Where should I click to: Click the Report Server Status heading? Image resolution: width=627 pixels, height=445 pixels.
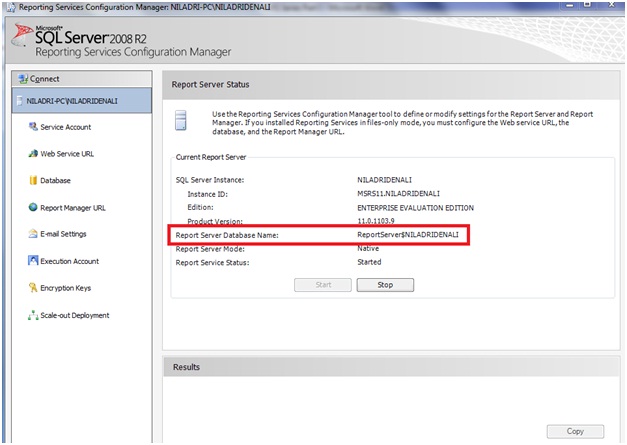pos(210,84)
